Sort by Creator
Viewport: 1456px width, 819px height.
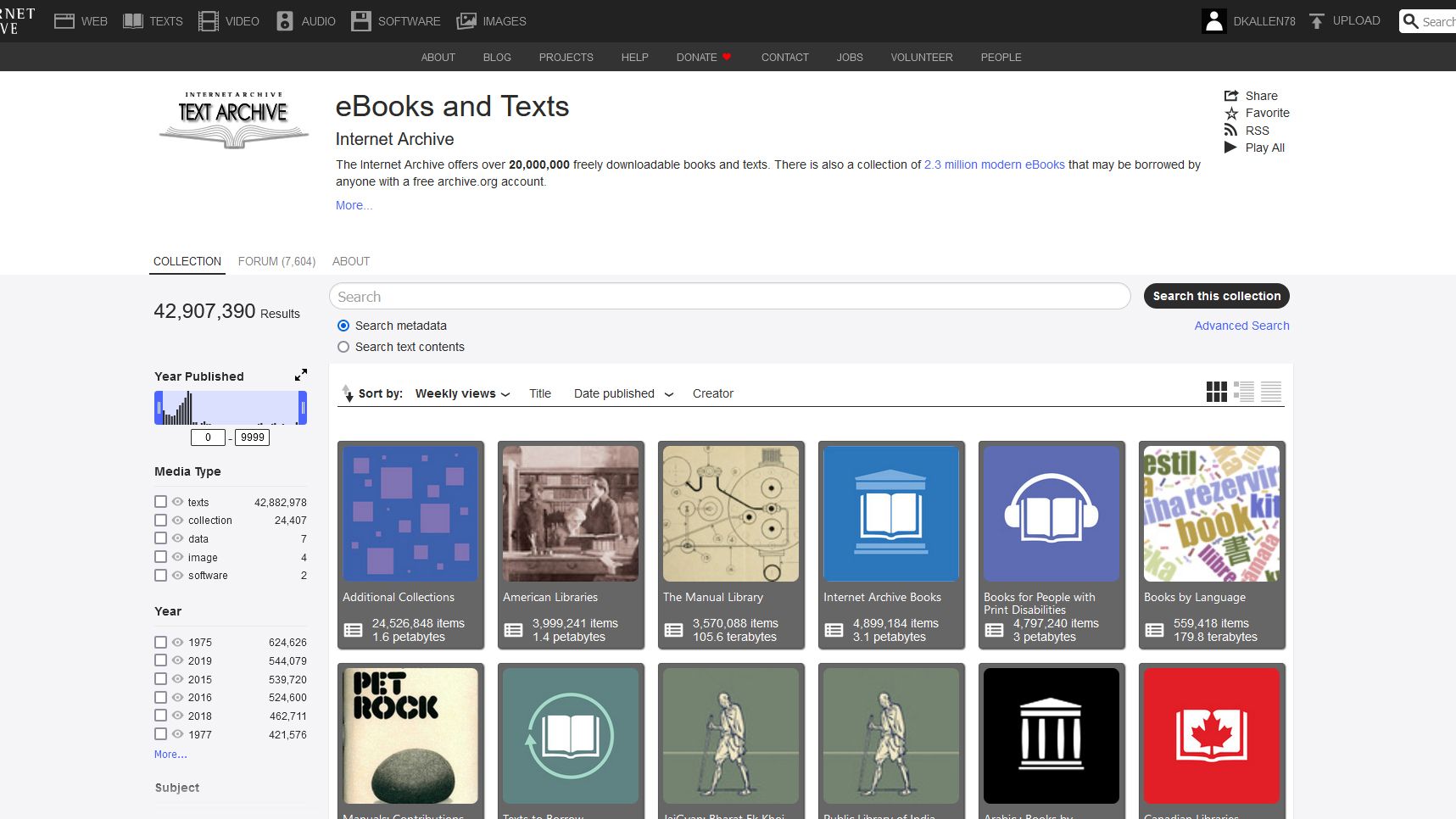click(712, 393)
